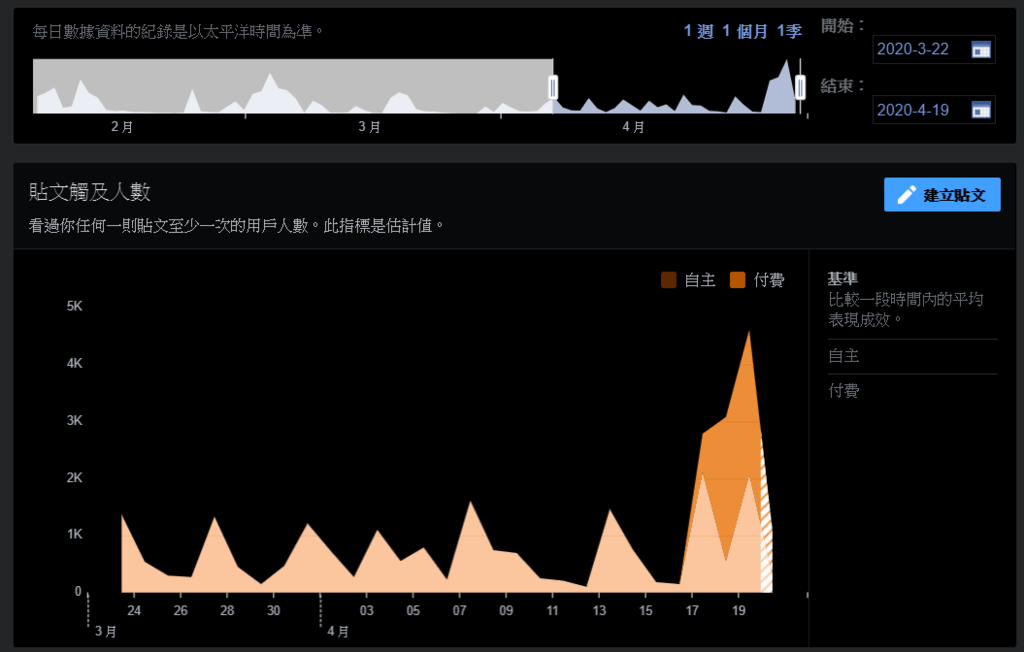Select the 1 個月 range link
Screen dimensions: 1024x652
pos(744,31)
